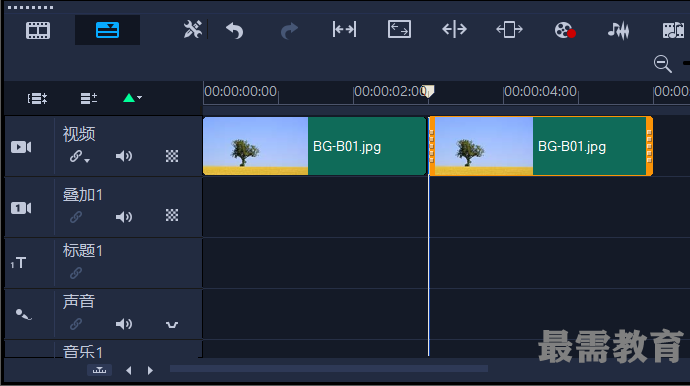Click the roll tool icon

[x=454, y=29]
